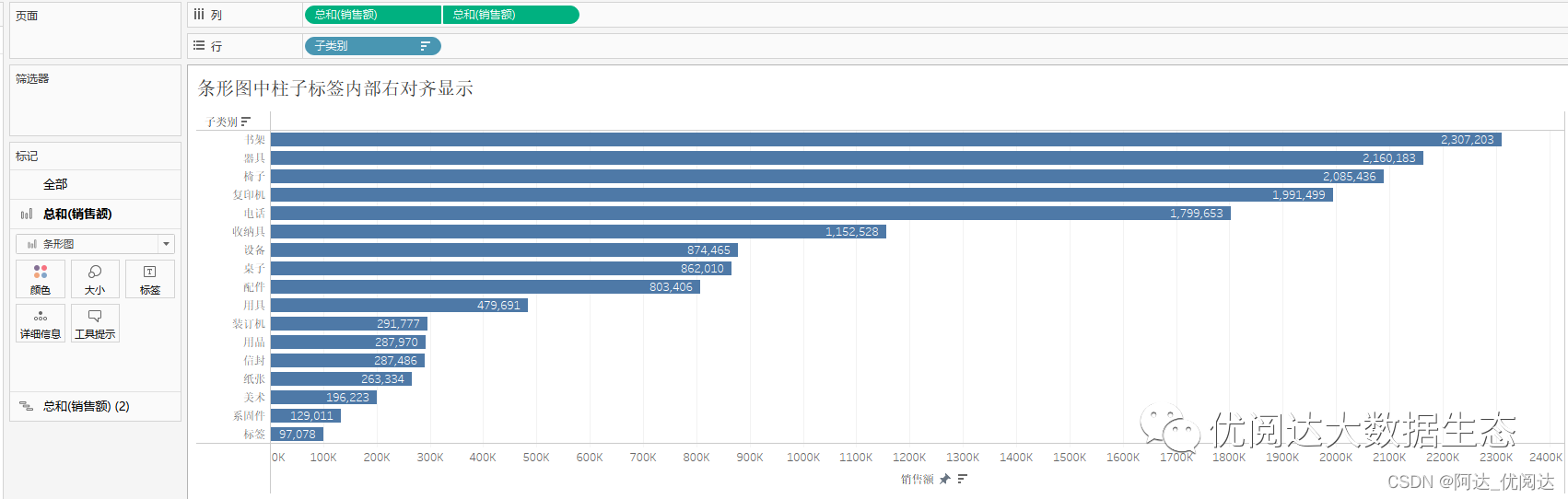Click the pin icon on 销售额 axis
The height and width of the screenshot is (499, 1568).
(944, 479)
